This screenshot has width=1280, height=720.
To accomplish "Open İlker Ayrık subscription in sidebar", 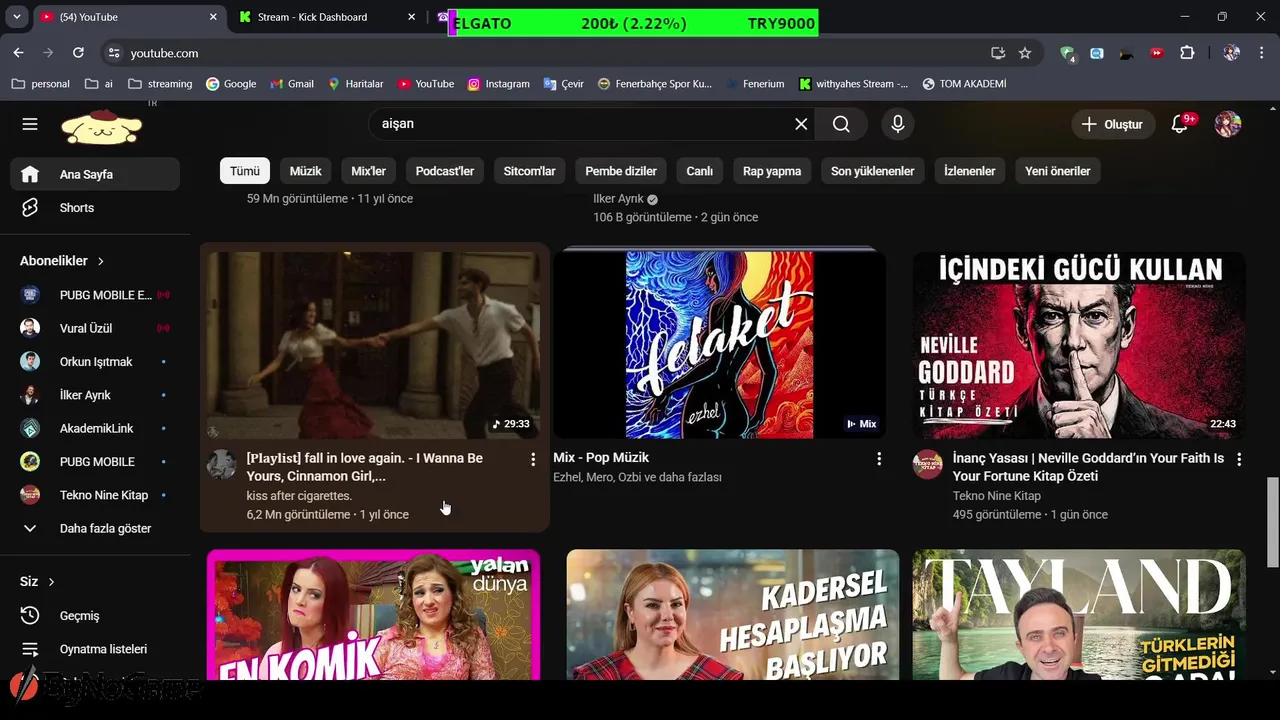I will (95, 395).
